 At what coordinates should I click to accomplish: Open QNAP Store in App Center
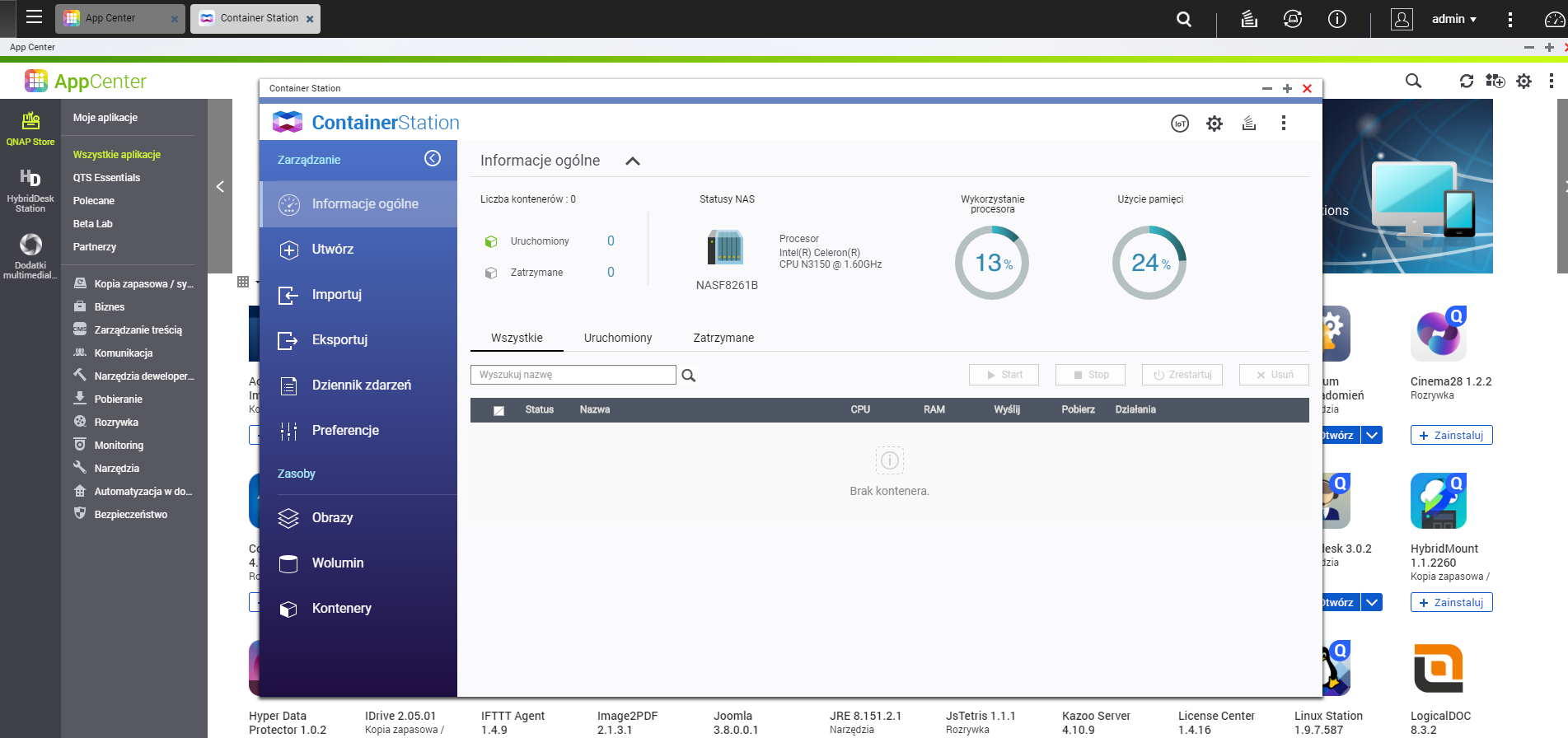coord(30,129)
